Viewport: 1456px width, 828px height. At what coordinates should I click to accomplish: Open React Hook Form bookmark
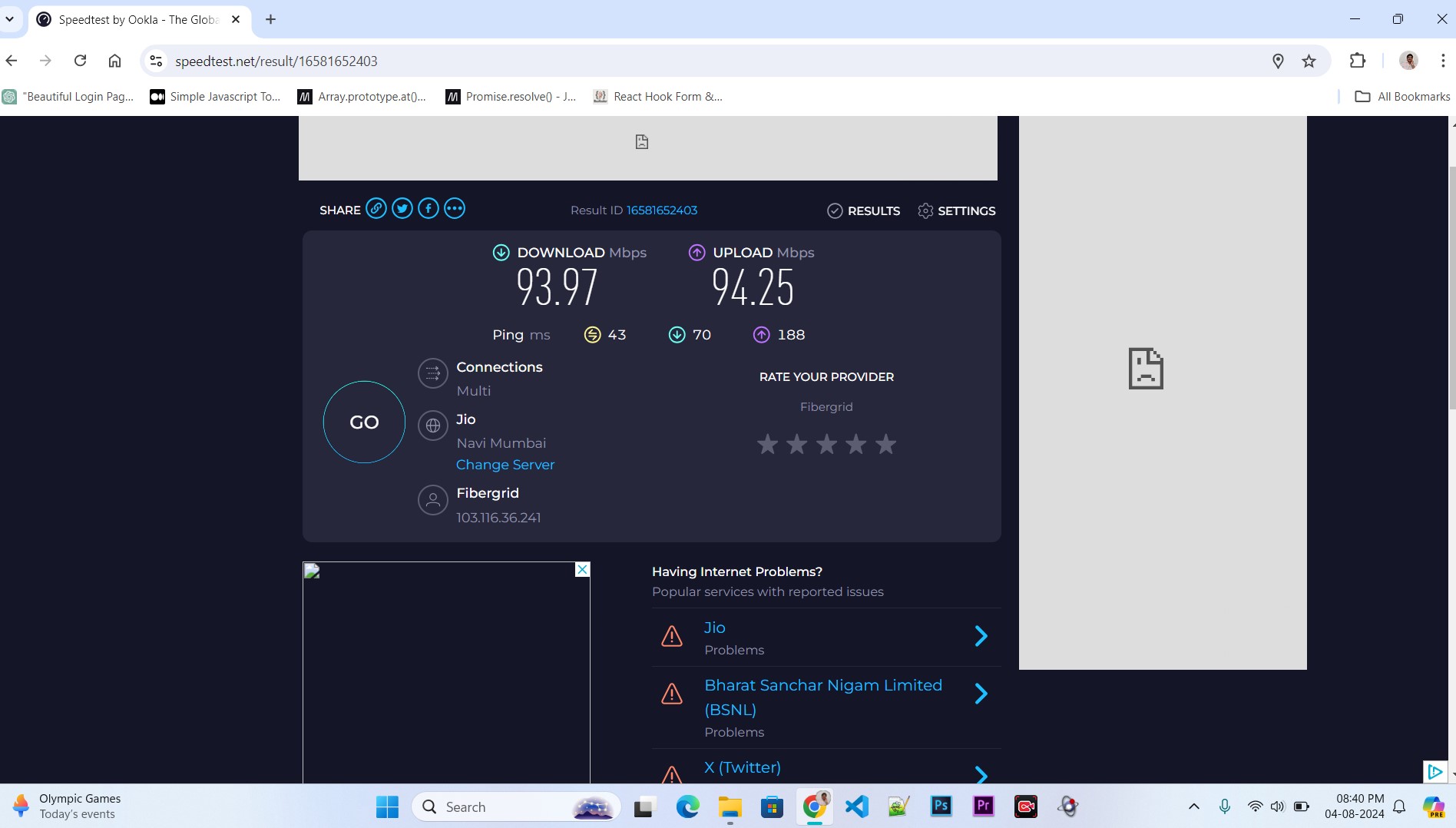[x=658, y=97]
